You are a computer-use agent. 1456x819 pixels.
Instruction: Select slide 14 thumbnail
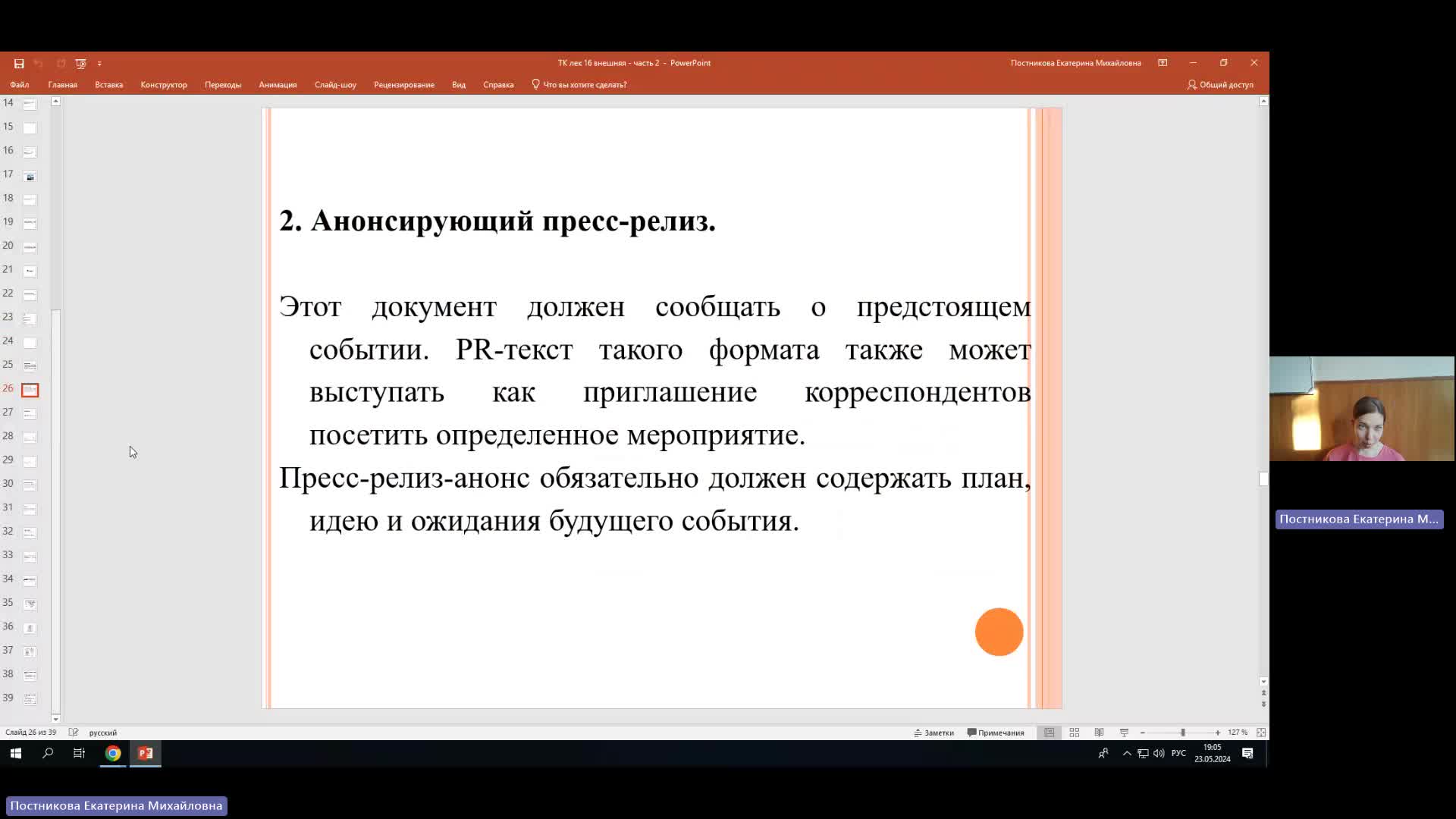coord(30,105)
